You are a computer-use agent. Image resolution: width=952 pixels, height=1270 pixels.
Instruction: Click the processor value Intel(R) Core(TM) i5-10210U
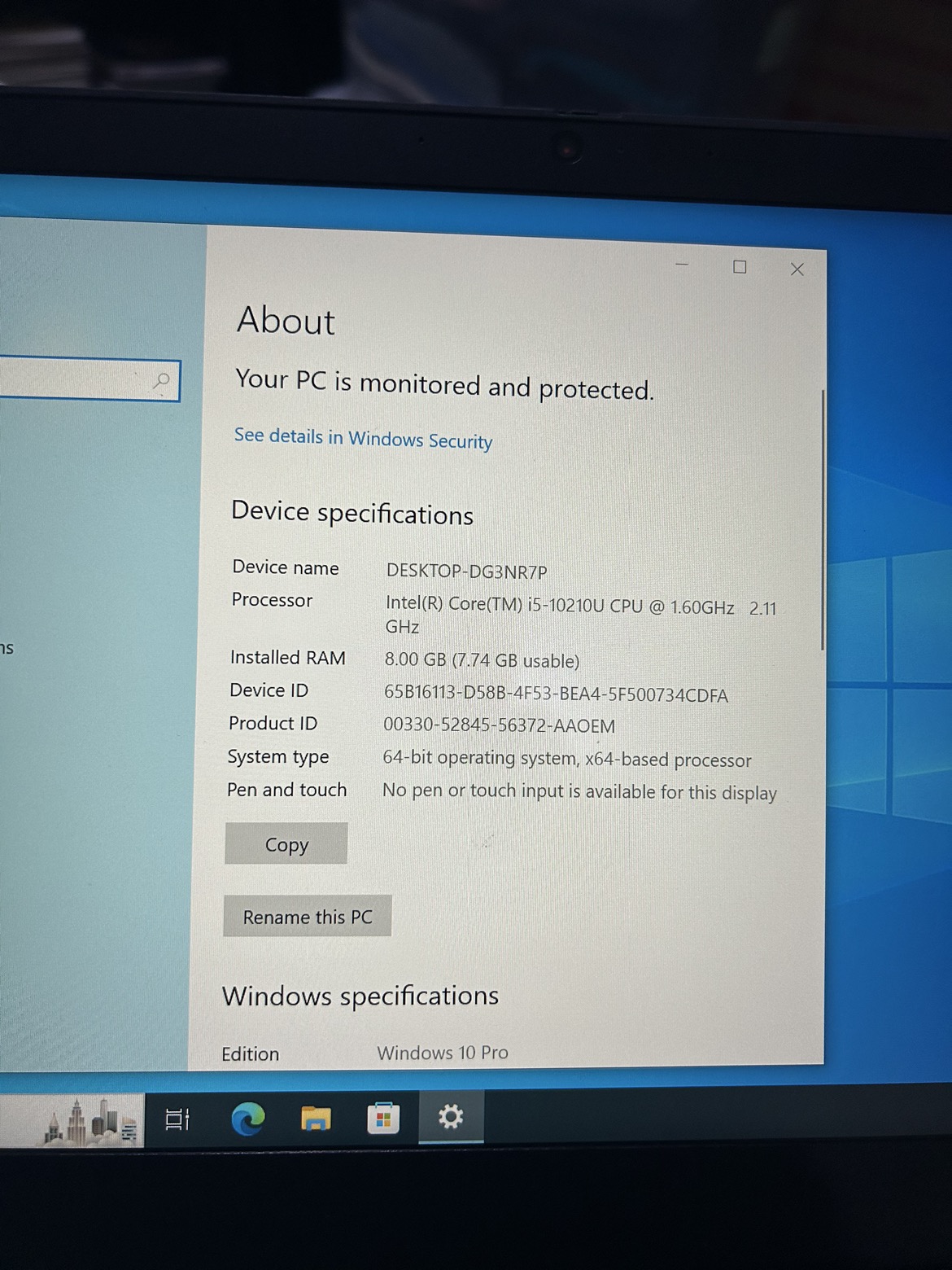coord(581,615)
